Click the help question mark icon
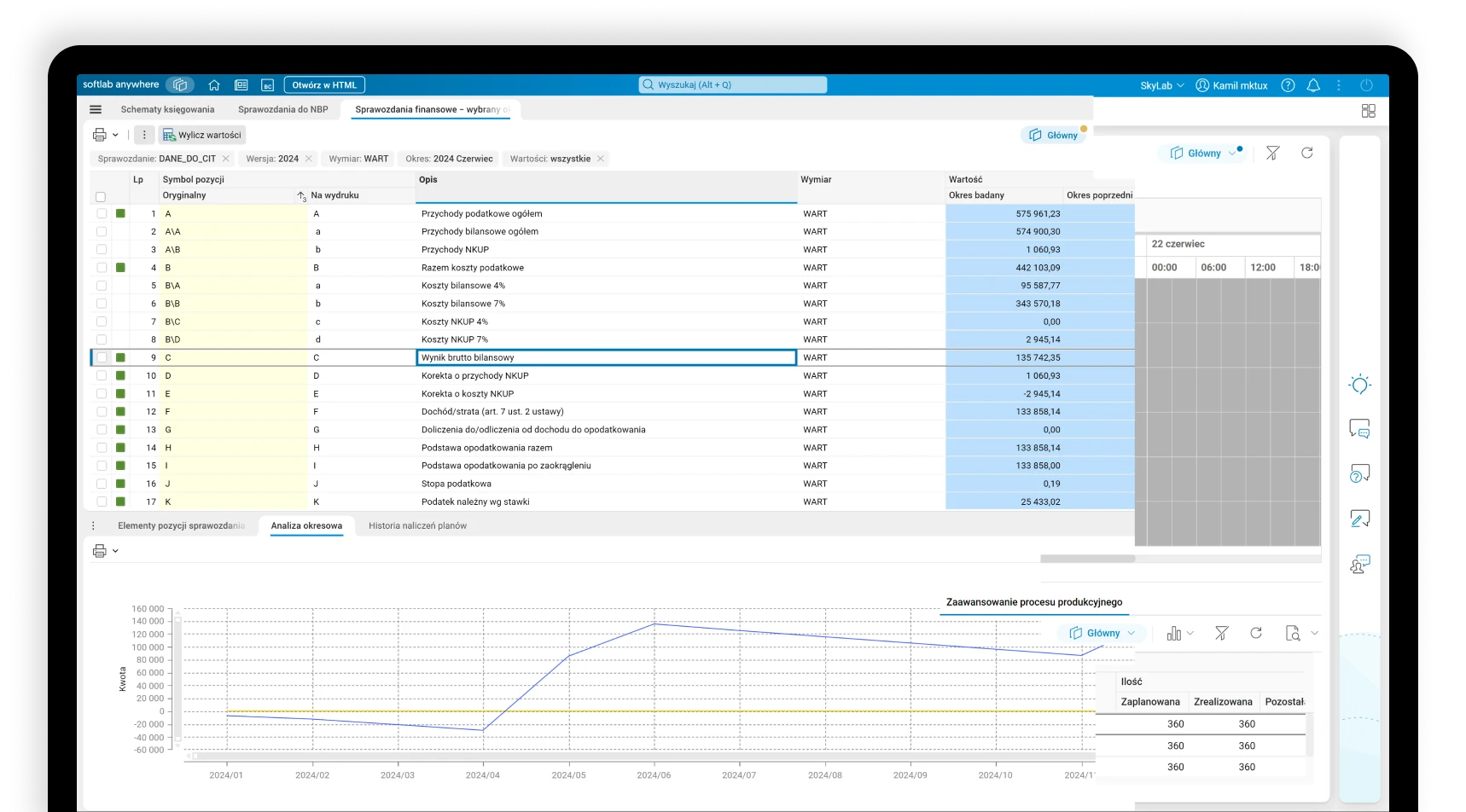This screenshot has width=1466, height=812. pos(1288,85)
